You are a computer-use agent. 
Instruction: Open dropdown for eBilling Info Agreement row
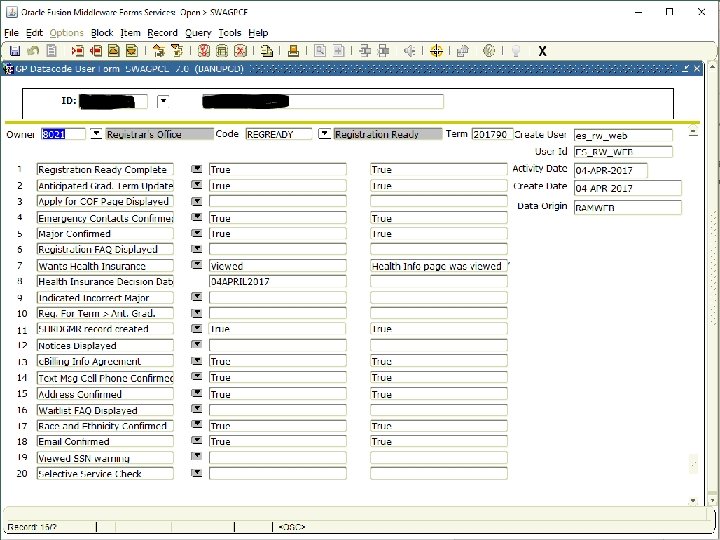[197, 361]
